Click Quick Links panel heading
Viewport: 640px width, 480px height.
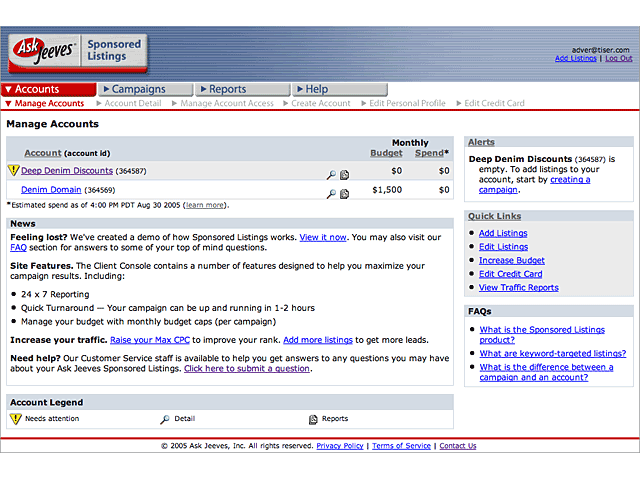pos(494,216)
